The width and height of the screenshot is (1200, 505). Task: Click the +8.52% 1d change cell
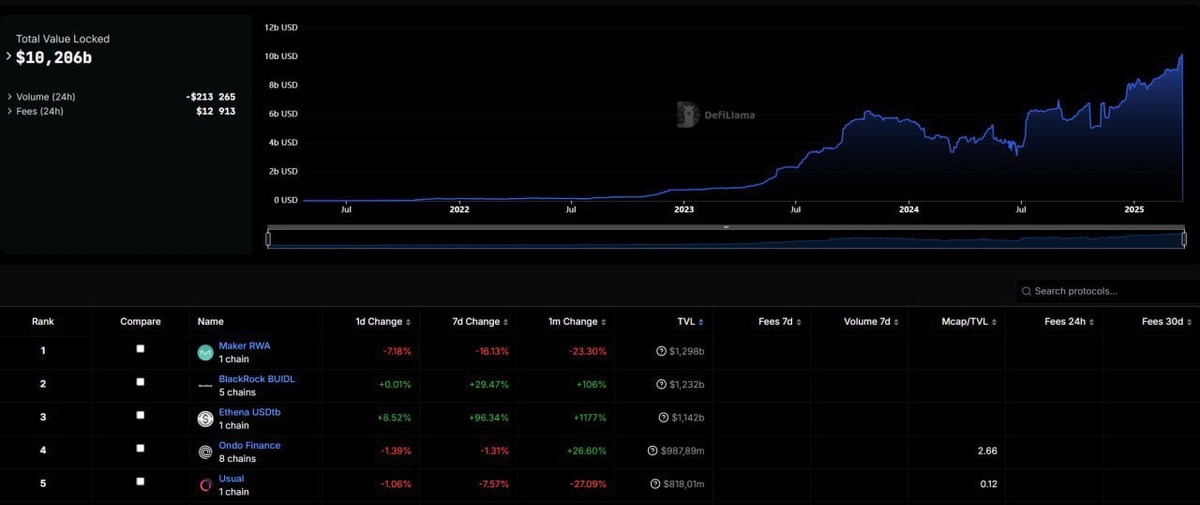394,418
